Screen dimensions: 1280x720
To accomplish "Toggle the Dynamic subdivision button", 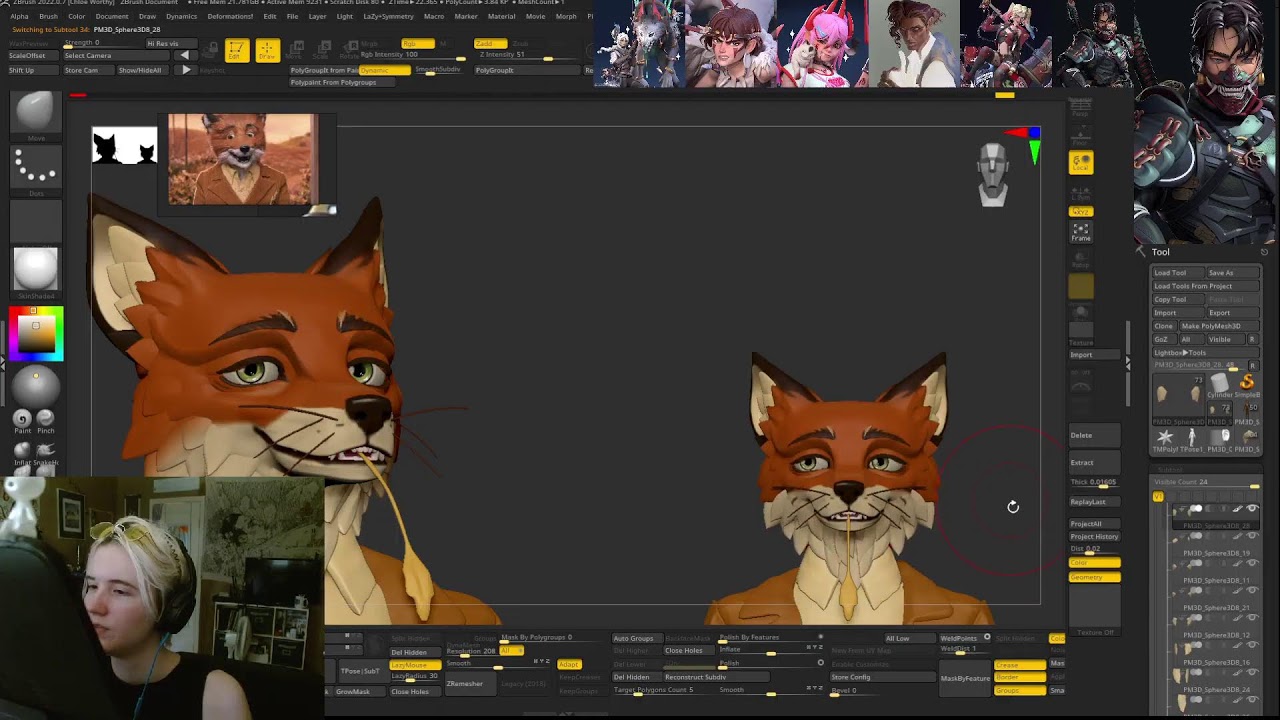I will click(384, 70).
